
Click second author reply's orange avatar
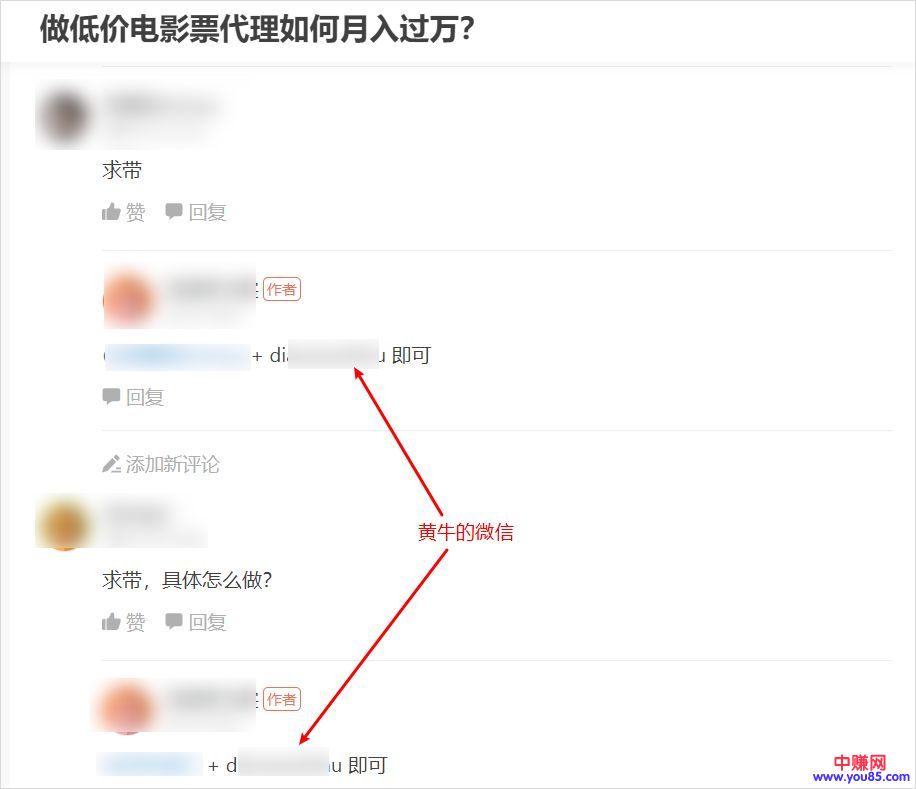click(127, 707)
